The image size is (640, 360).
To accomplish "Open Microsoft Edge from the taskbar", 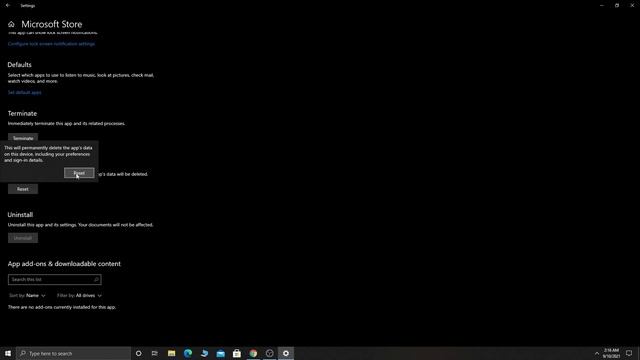I will pos(188,353).
